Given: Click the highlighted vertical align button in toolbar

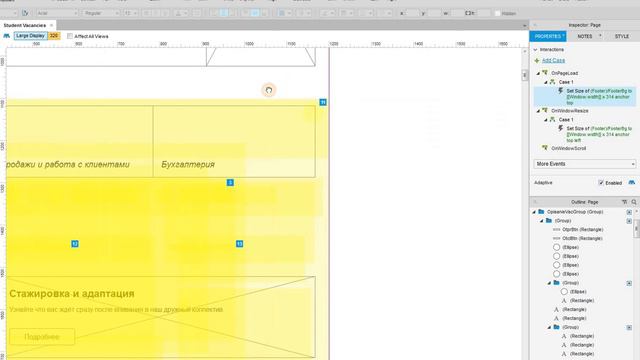Looking at the screenshot, I should coord(255,13).
